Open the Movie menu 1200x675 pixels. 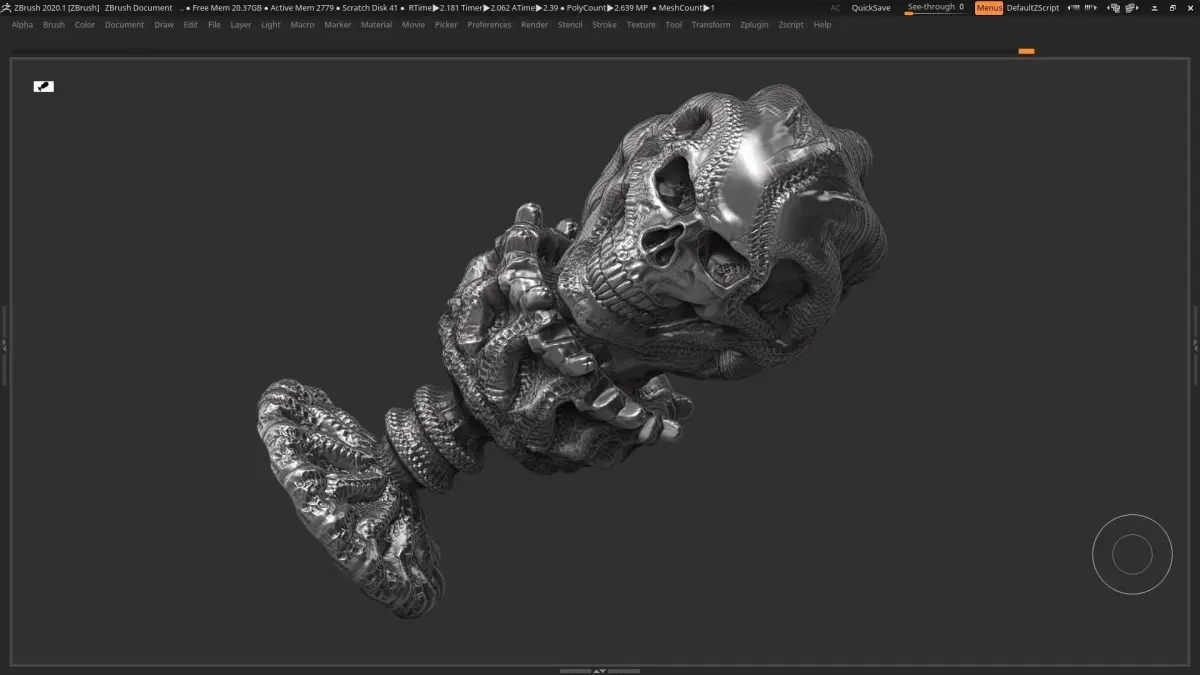coord(413,25)
